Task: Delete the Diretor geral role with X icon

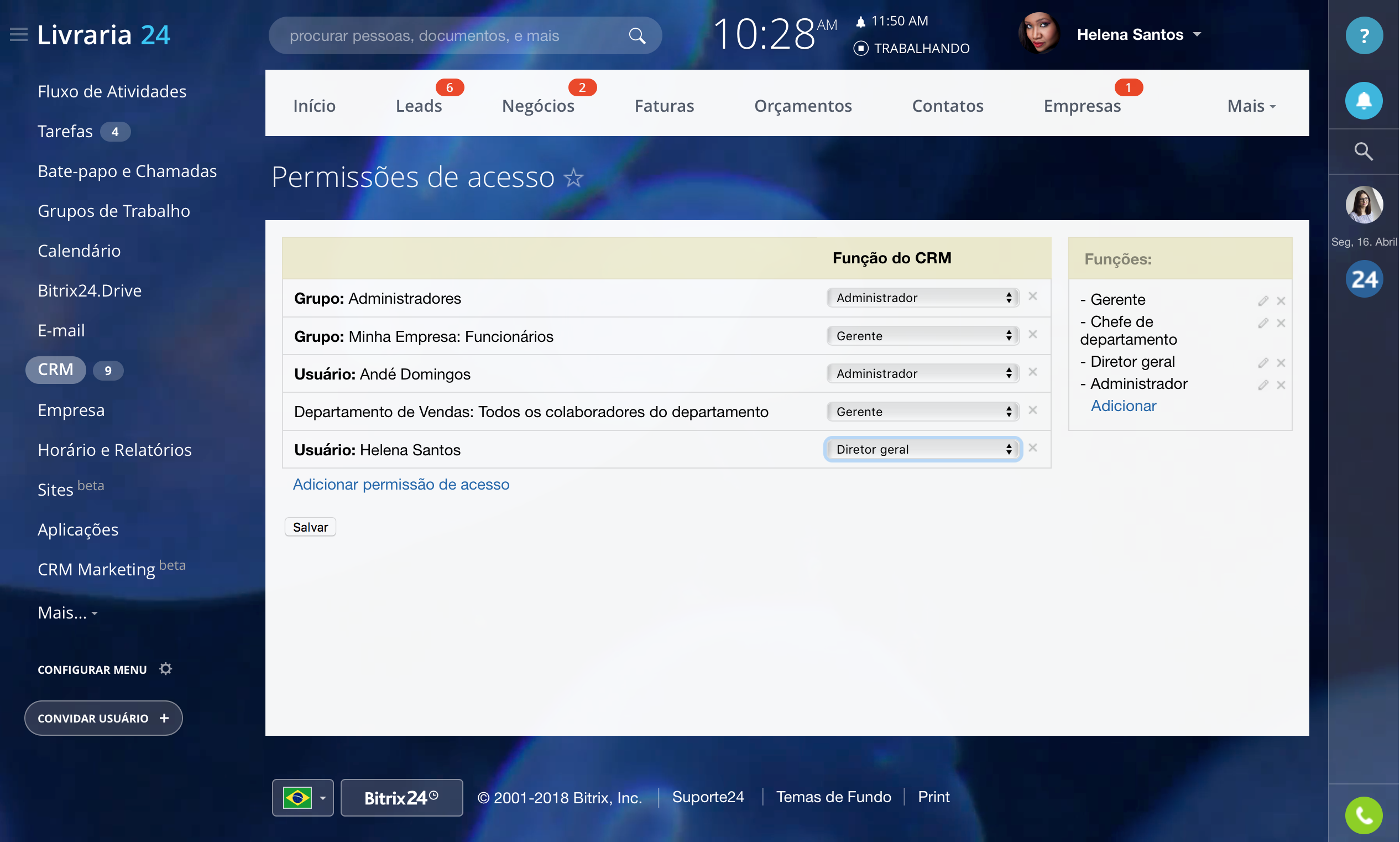Action: (x=1281, y=363)
